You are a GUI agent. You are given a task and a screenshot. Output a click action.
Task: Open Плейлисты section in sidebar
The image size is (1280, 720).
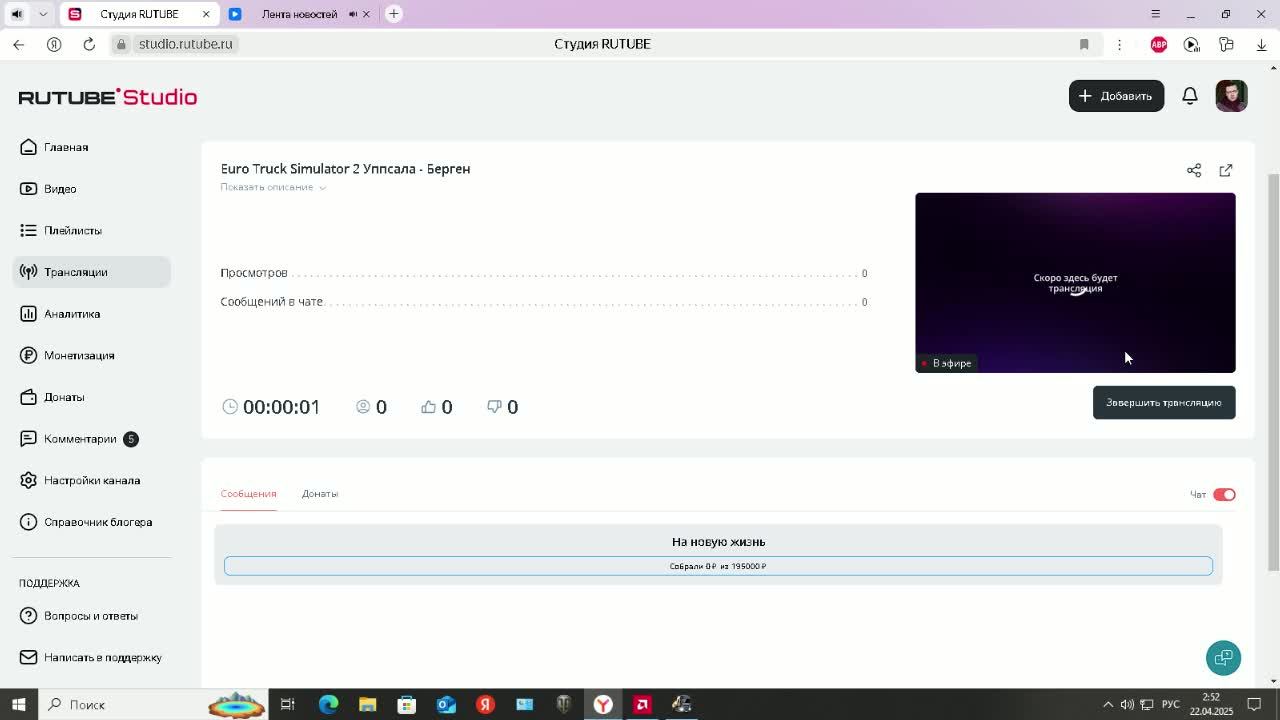tap(72, 230)
